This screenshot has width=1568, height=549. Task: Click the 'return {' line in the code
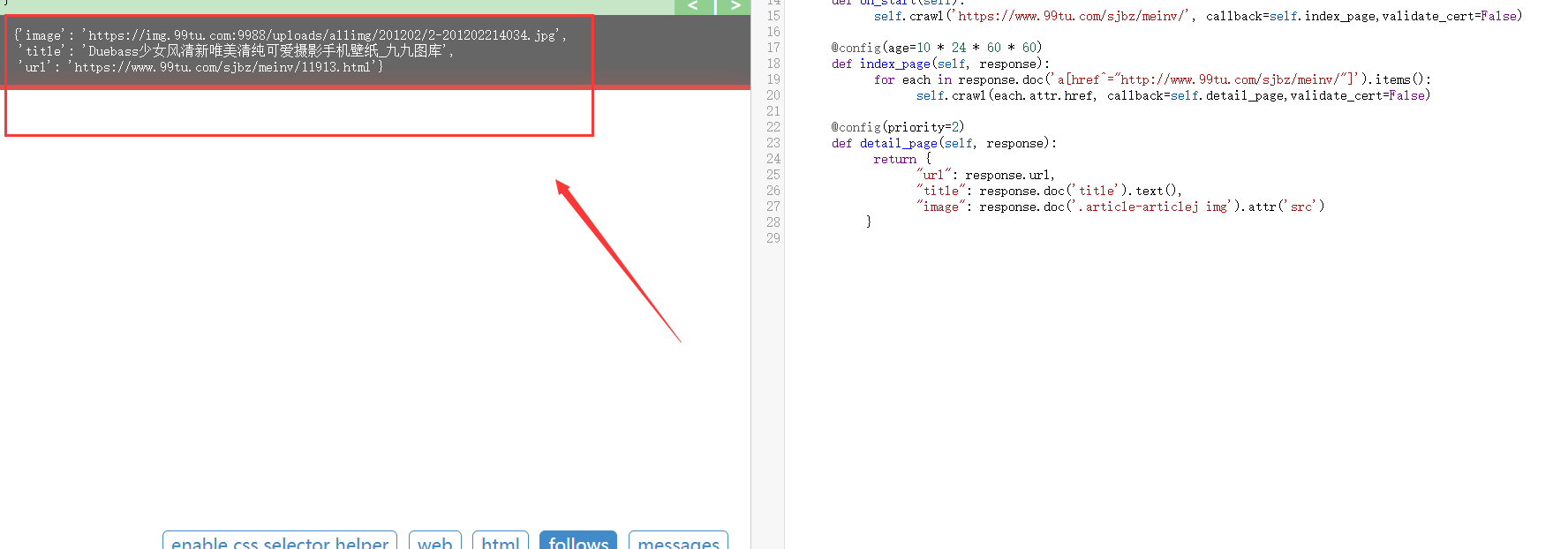[x=902, y=159]
